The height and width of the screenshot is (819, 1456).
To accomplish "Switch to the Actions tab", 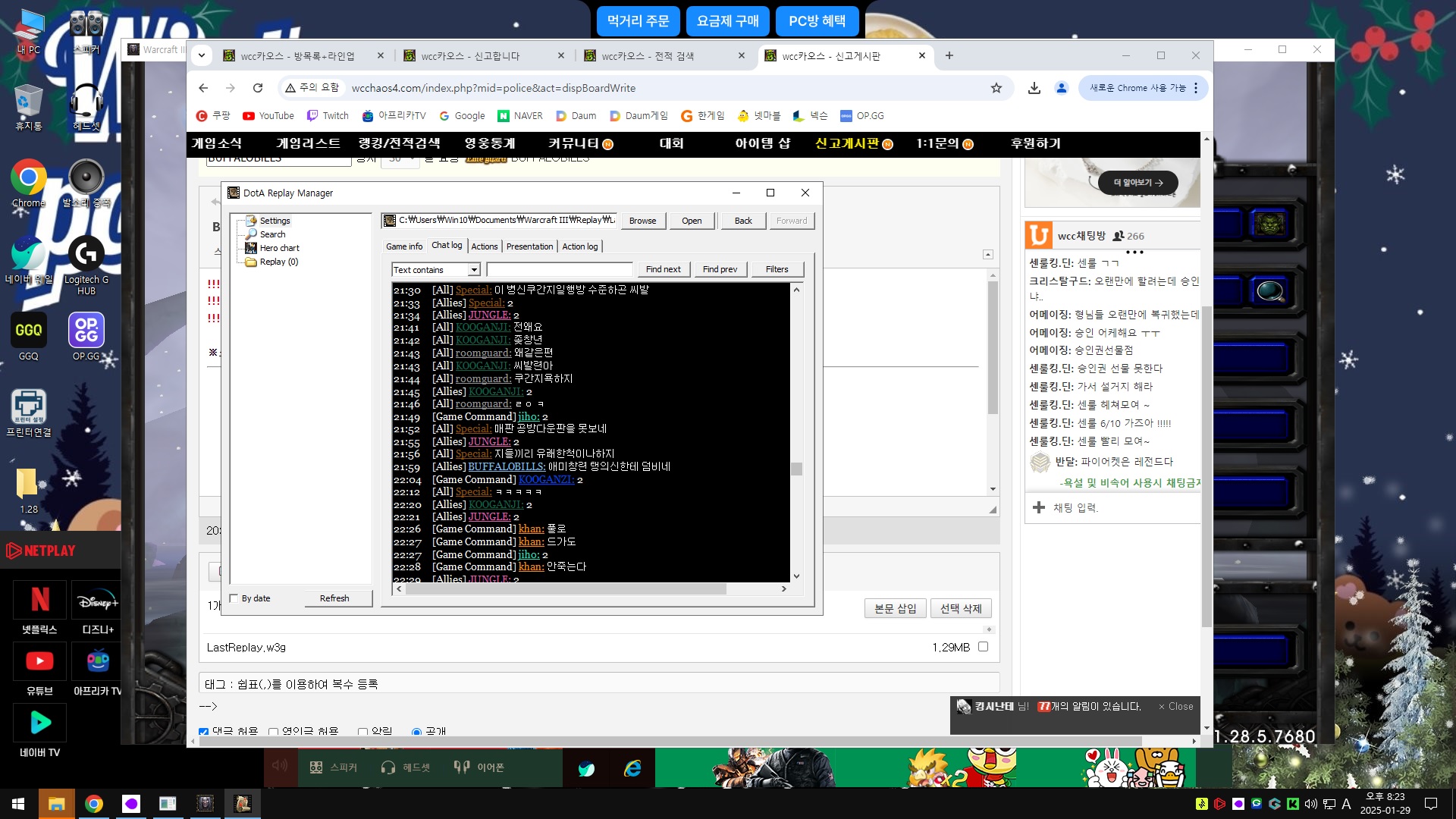I will click(485, 246).
